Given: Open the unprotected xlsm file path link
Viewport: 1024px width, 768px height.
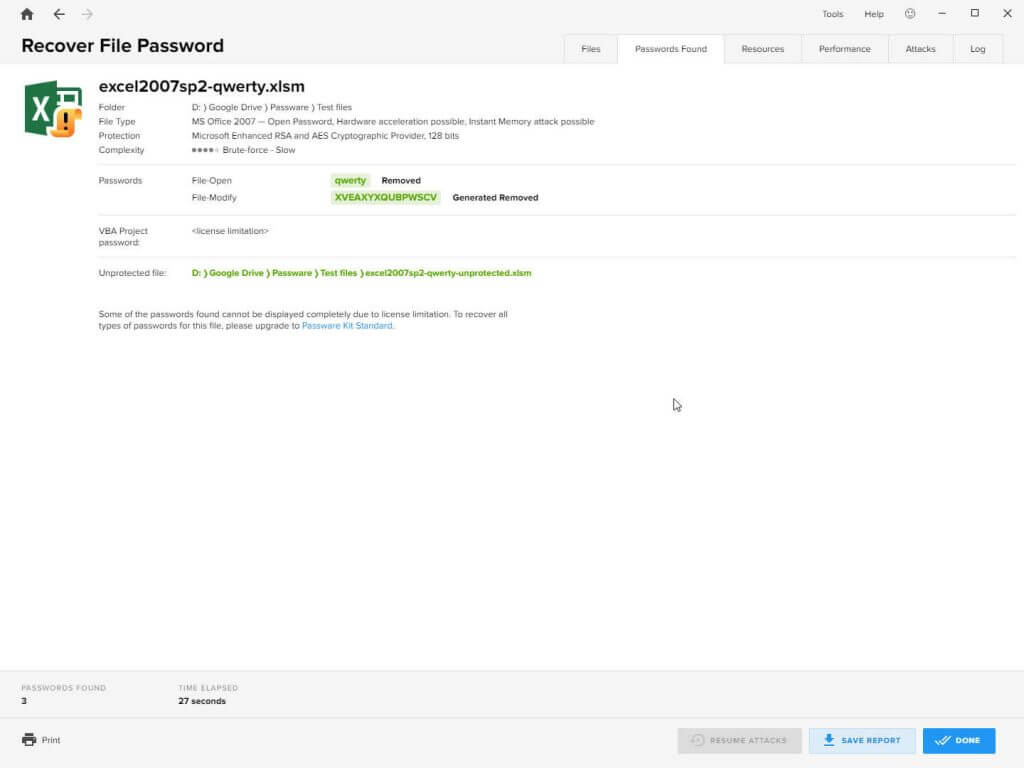Looking at the screenshot, I should pos(361,273).
